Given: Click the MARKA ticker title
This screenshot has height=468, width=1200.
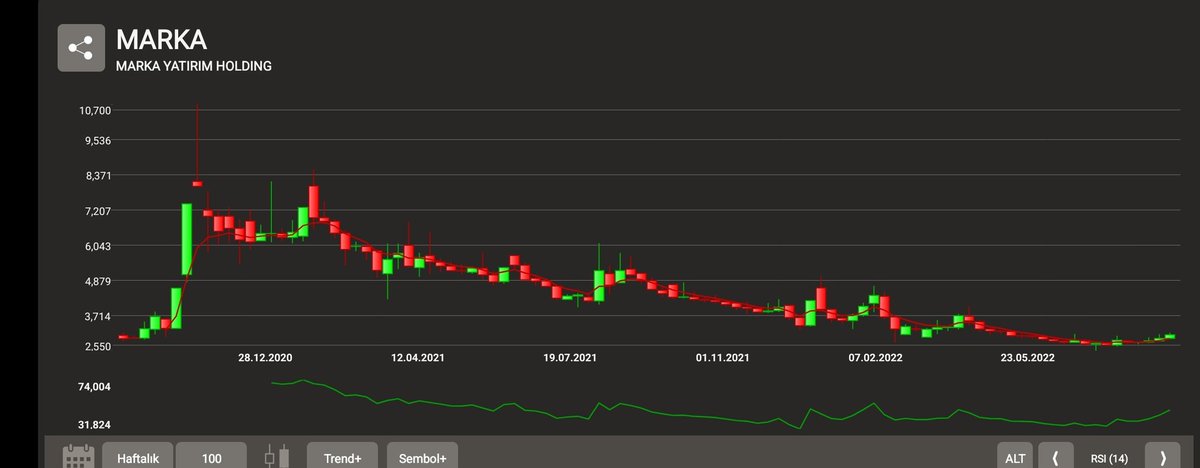Looking at the screenshot, I should [161, 40].
